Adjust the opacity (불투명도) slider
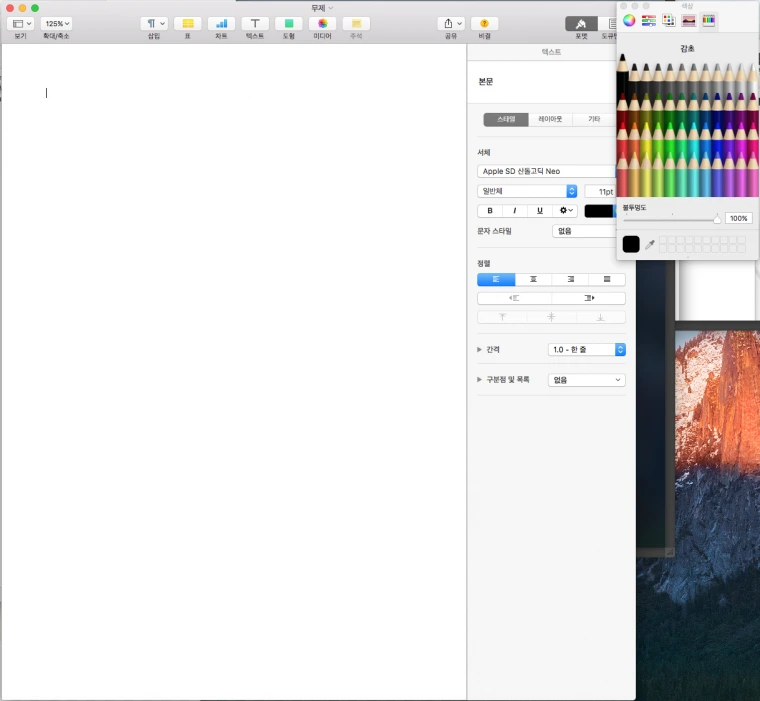The width and height of the screenshot is (760, 701). coord(671,219)
